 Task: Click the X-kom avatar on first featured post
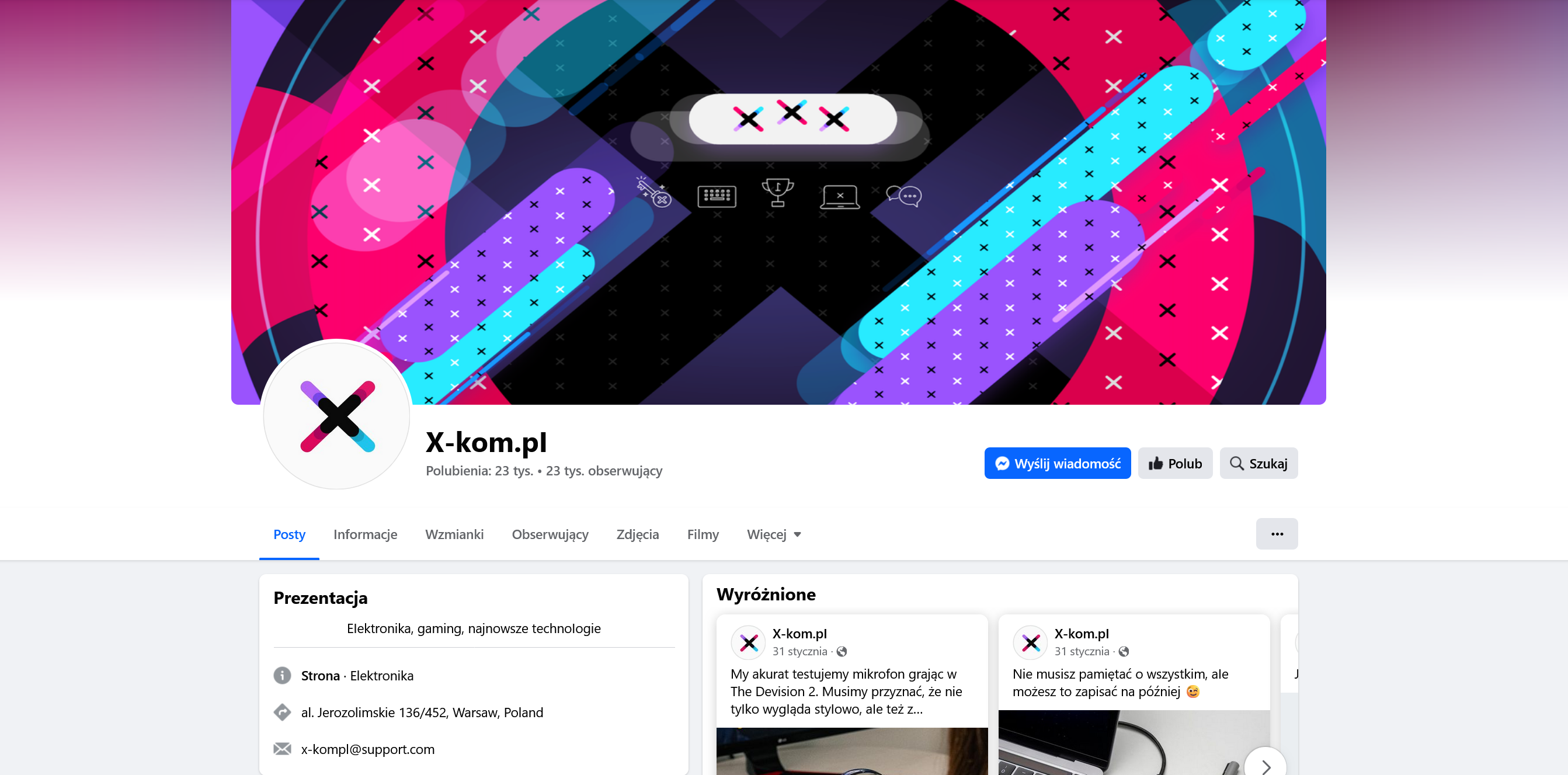click(748, 642)
